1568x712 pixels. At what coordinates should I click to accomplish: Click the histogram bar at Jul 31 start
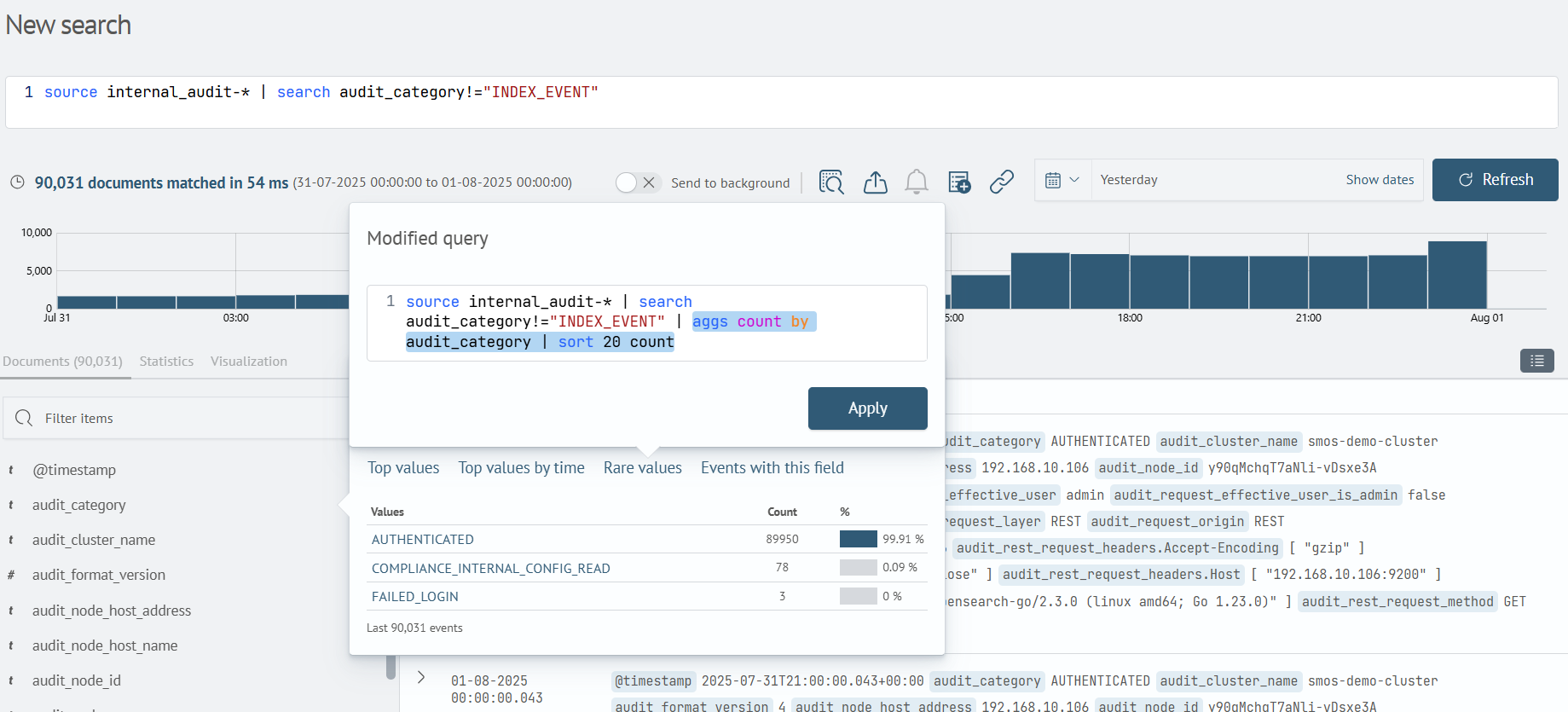coord(87,302)
